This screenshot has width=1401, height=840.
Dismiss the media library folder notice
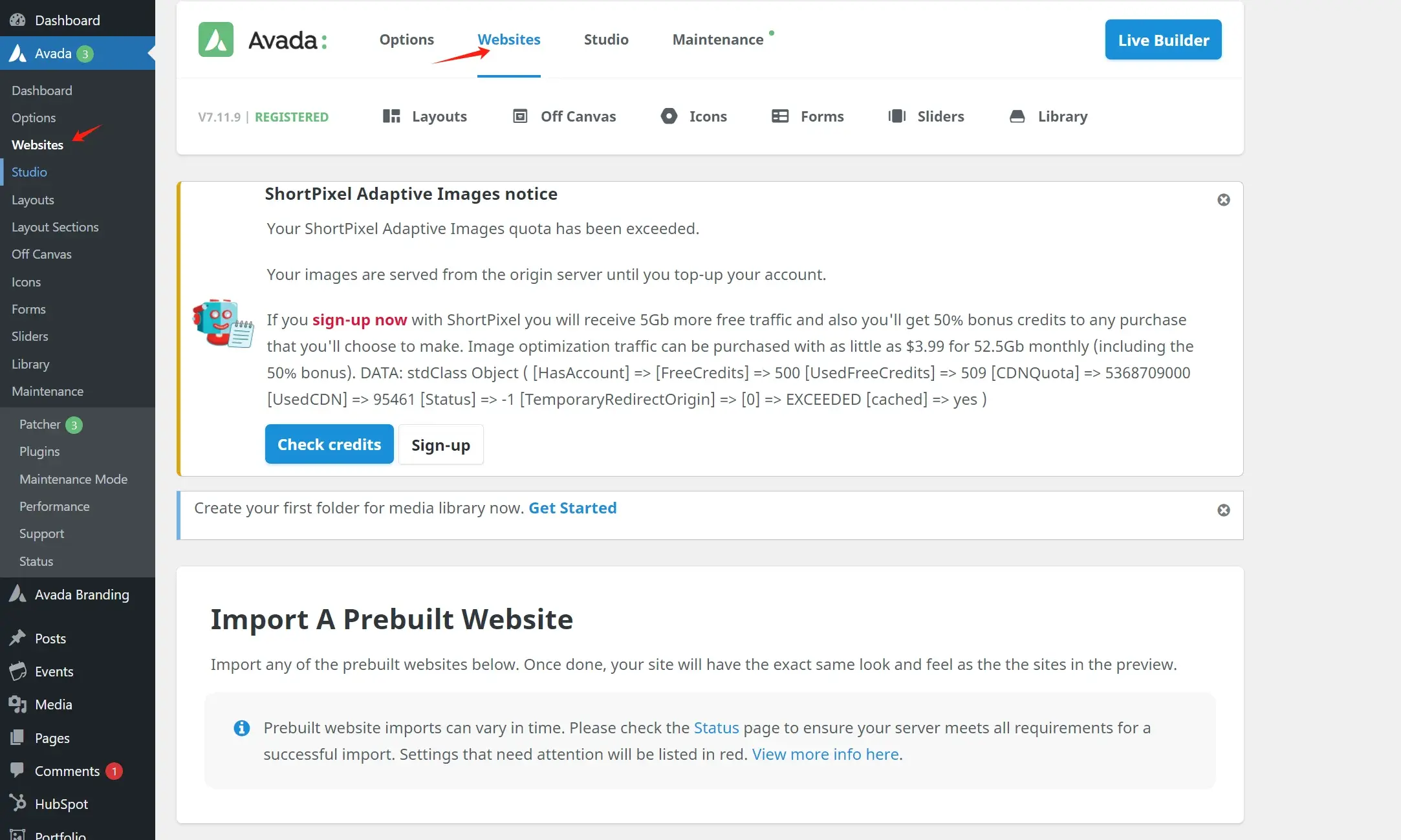pos(1223,510)
